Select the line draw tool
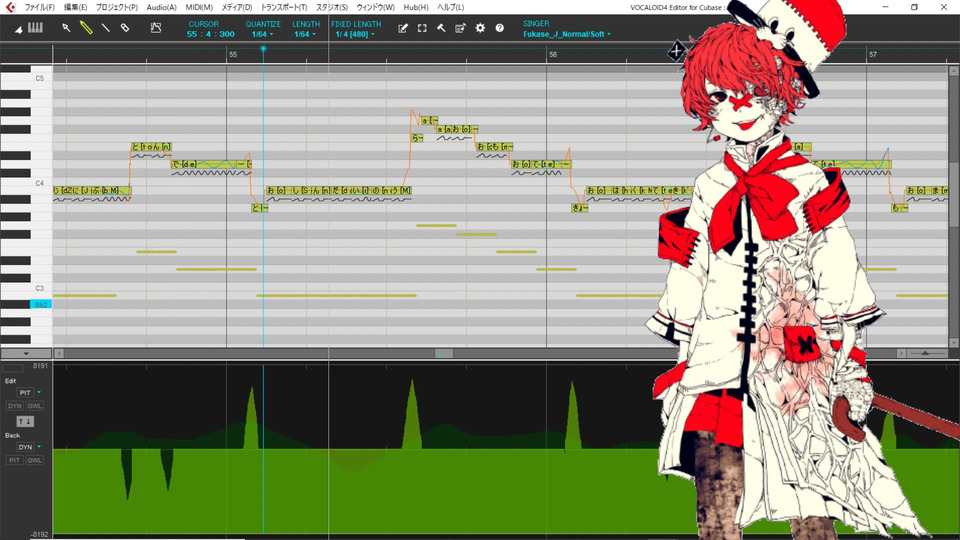Image resolution: width=960 pixels, height=540 pixels. tap(105, 28)
